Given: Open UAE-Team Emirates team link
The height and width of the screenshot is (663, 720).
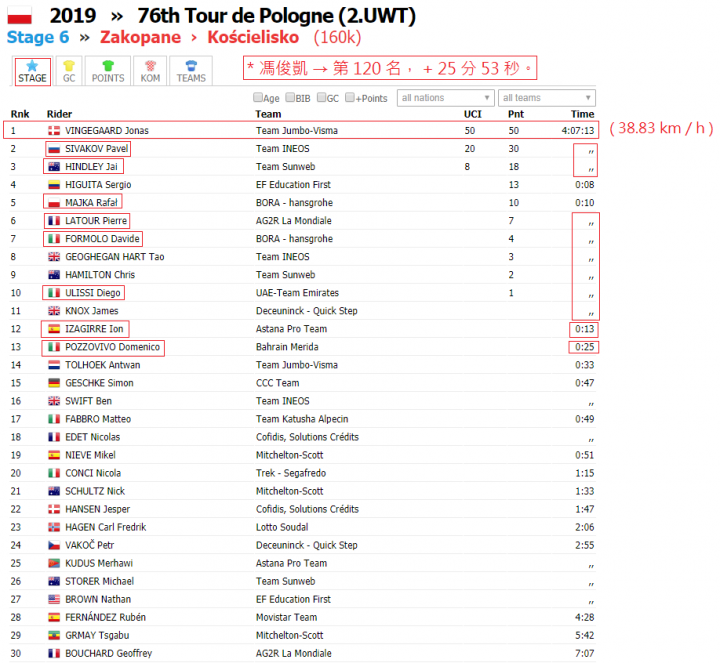Looking at the screenshot, I should 297,293.
